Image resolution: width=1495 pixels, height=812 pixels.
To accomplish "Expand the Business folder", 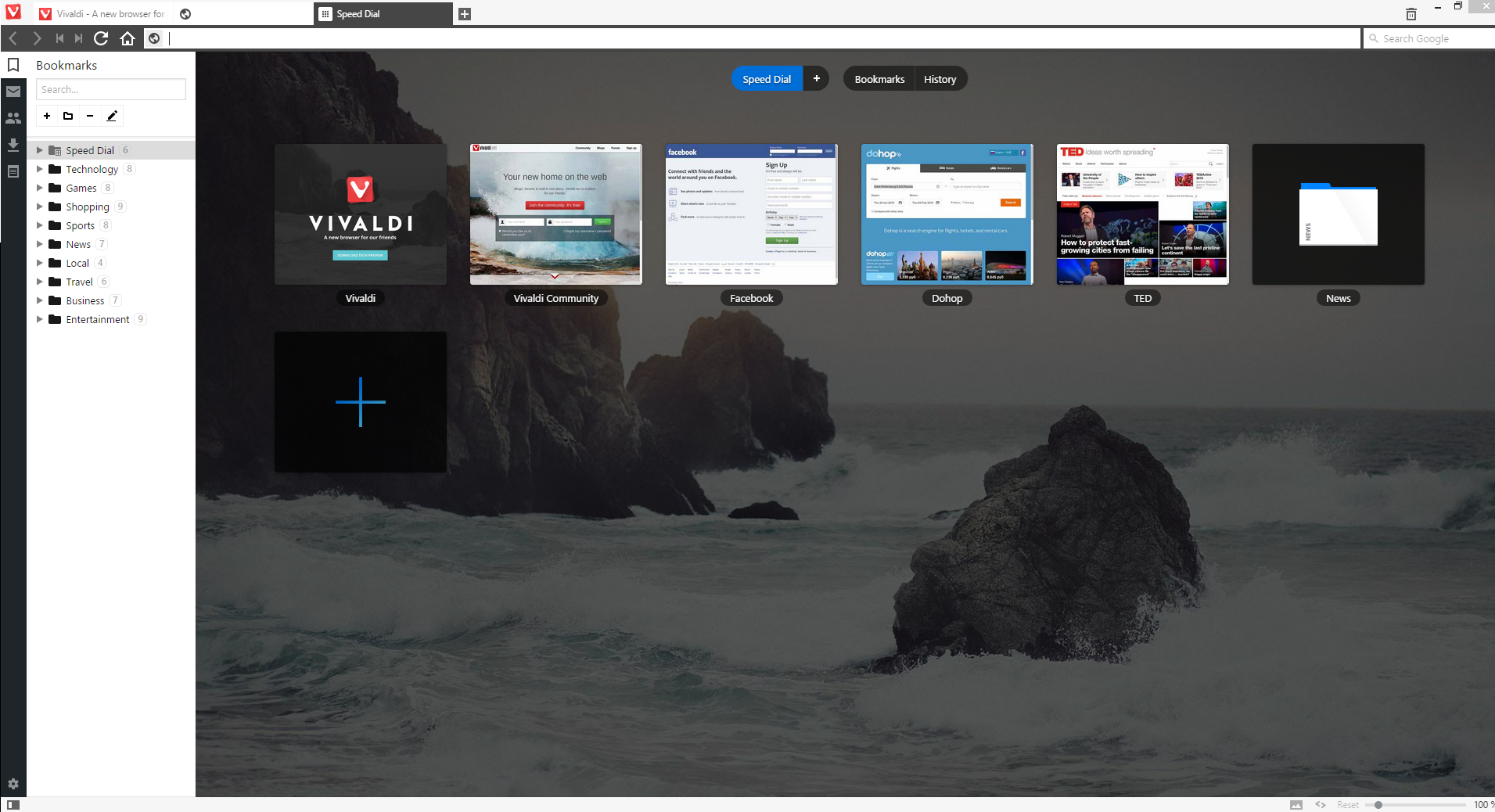I will [x=39, y=300].
